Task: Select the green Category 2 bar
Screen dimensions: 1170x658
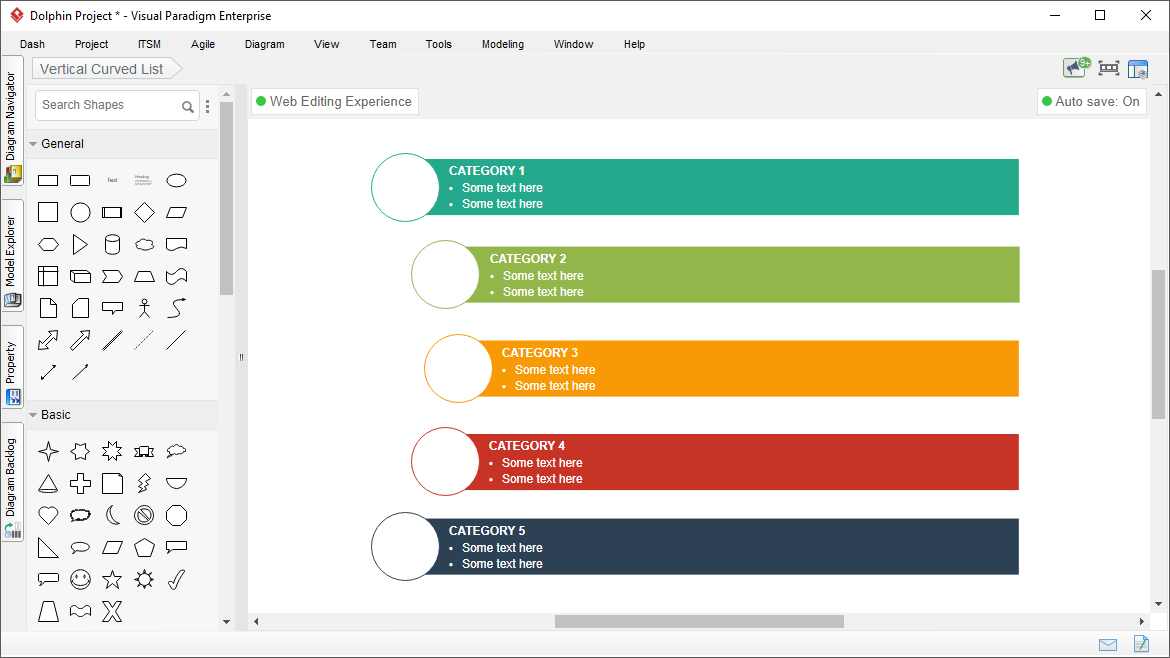Action: coord(741,275)
